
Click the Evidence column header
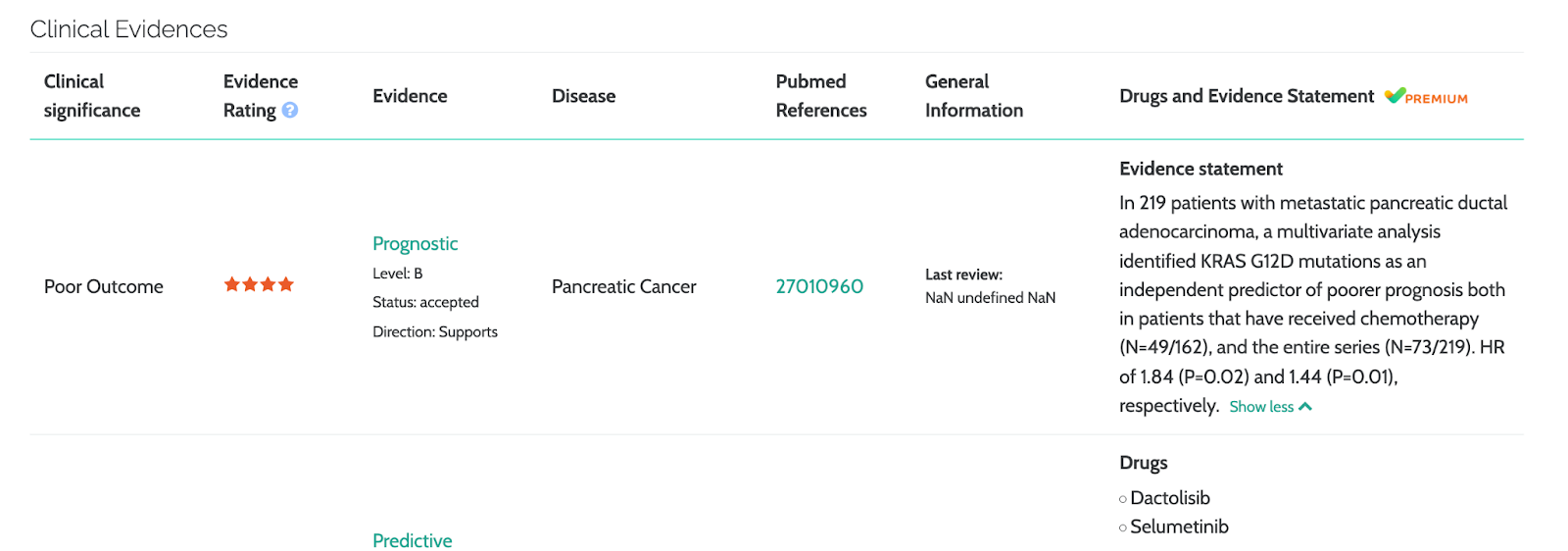pos(410,96)
